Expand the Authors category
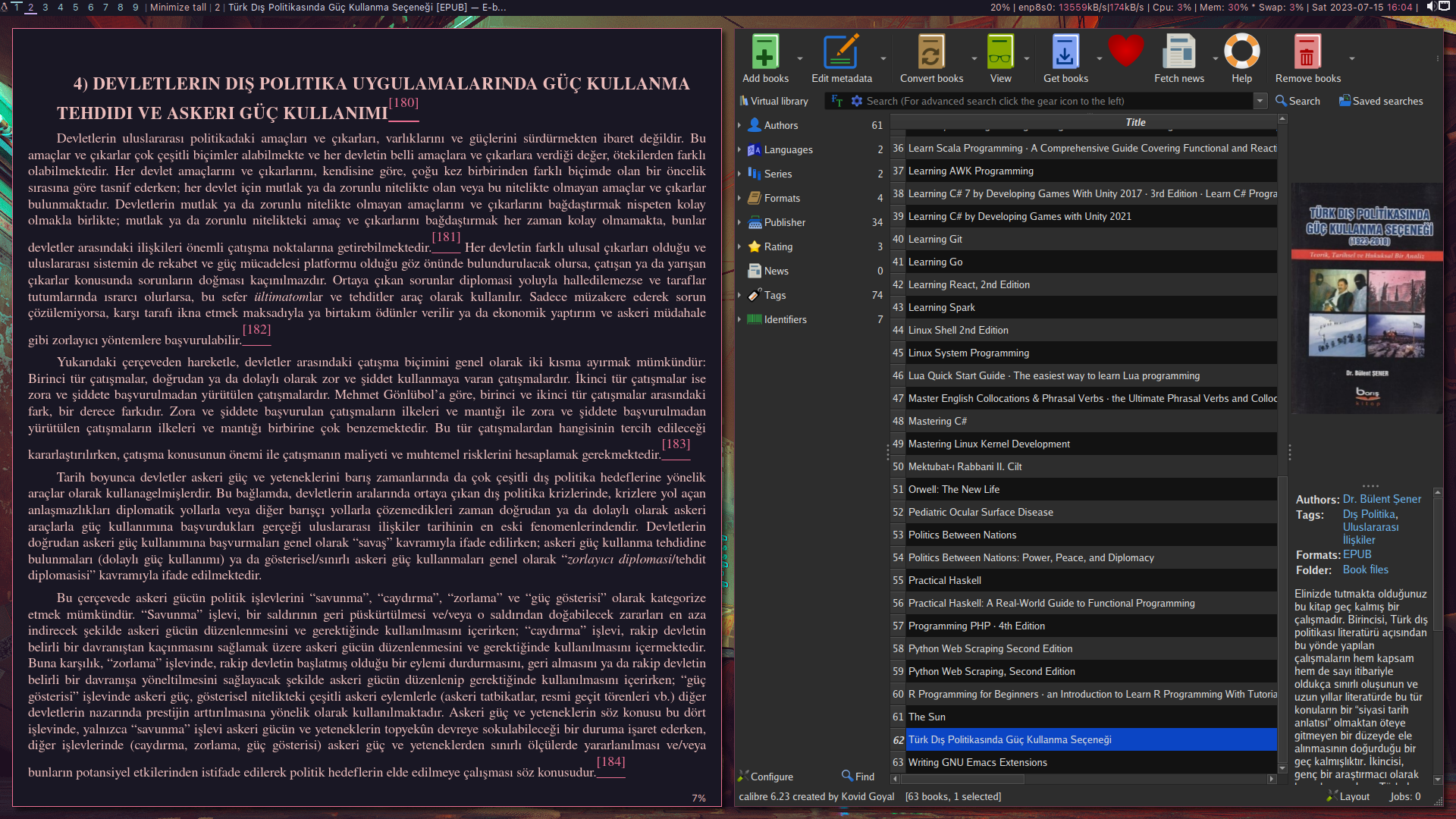 [x=739, y=125]
